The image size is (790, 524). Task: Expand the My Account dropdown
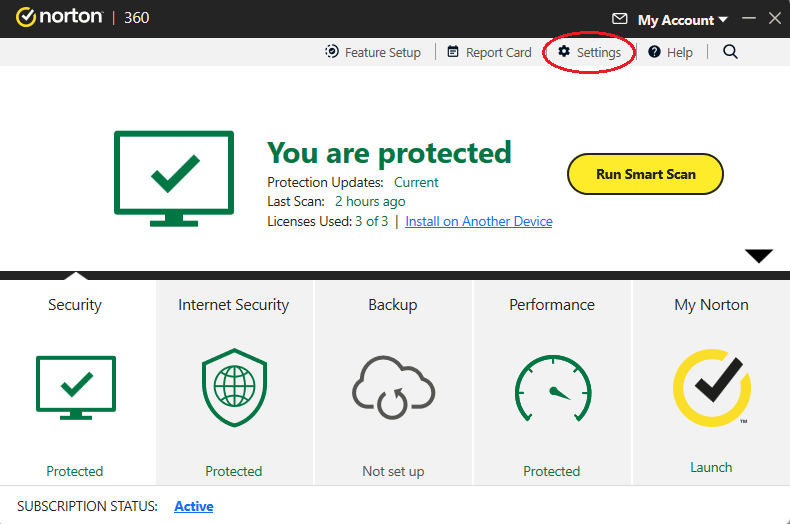pyautogui.click(x=683, y=20)
